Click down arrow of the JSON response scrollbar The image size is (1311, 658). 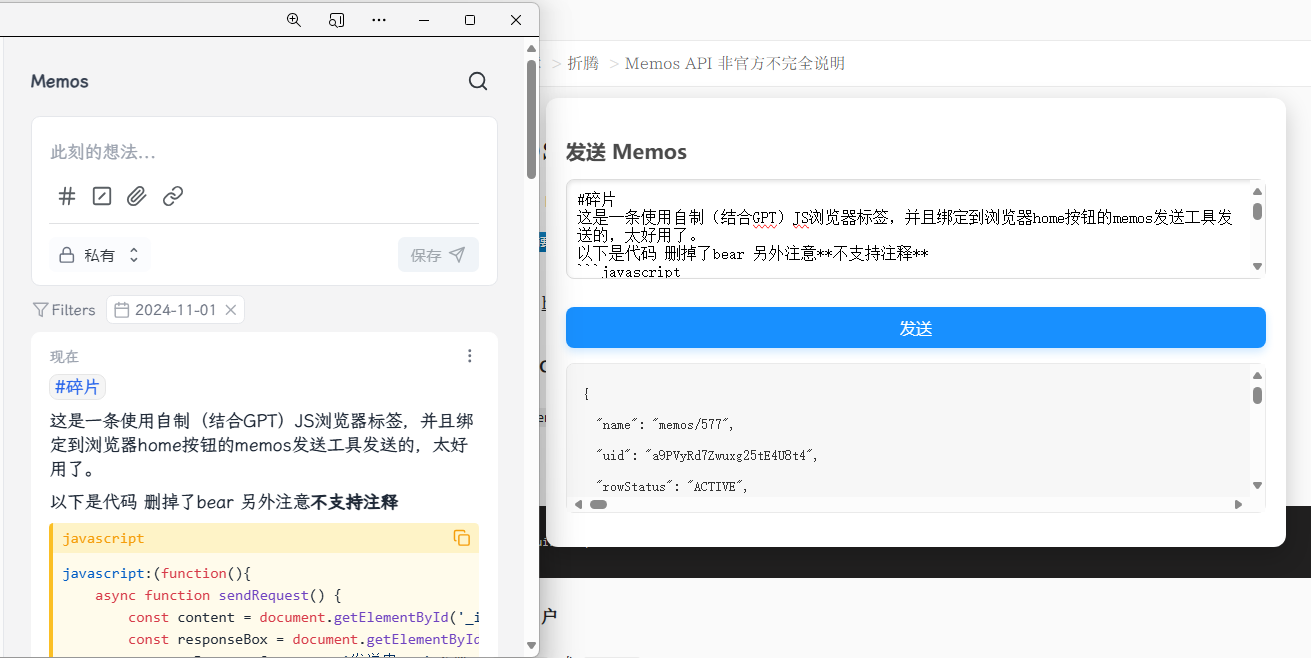tap(1257, 485)
